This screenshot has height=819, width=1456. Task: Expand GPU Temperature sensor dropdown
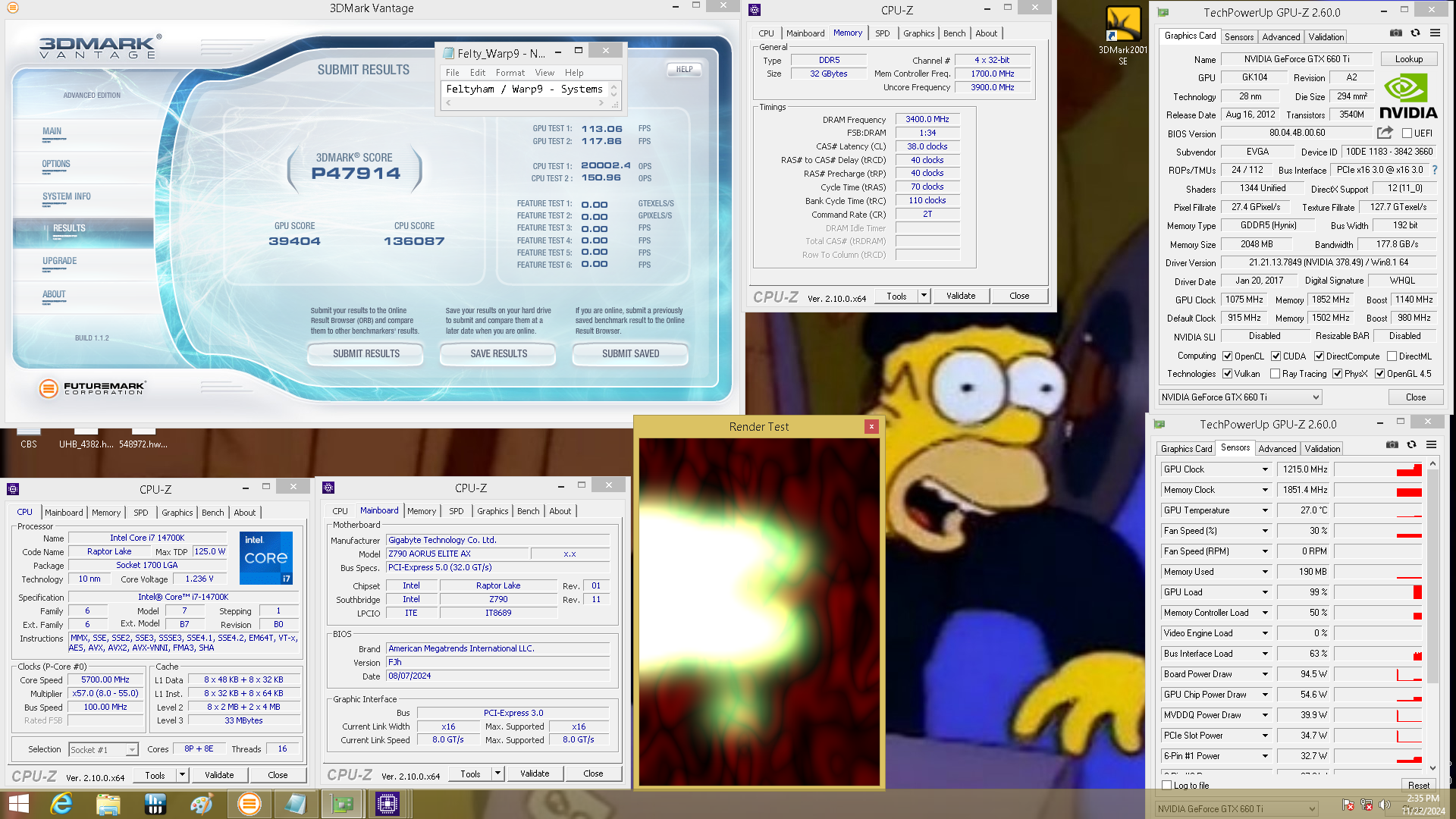coord(1265,510)
